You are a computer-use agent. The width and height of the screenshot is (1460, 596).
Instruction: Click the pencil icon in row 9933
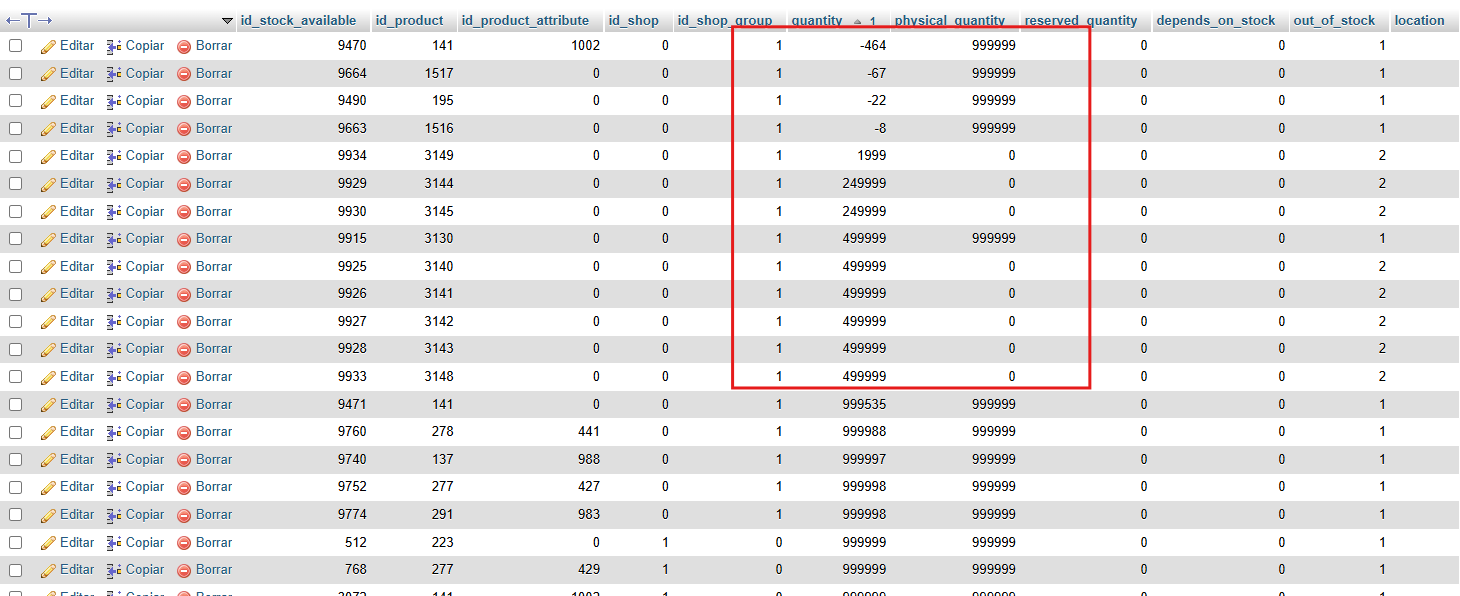pyautogui.click(x=48, y=377)
